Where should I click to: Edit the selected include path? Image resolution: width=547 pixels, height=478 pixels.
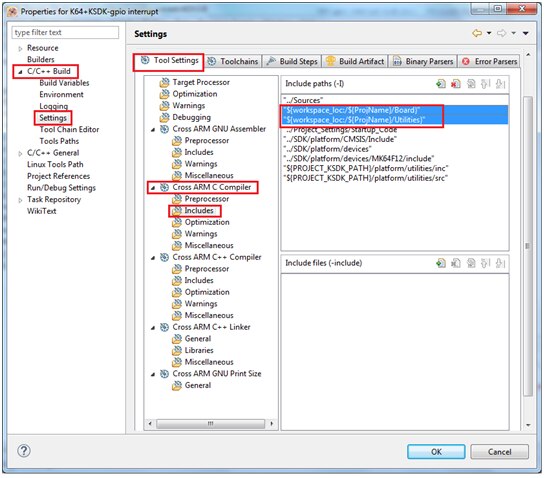coord(471,84)
